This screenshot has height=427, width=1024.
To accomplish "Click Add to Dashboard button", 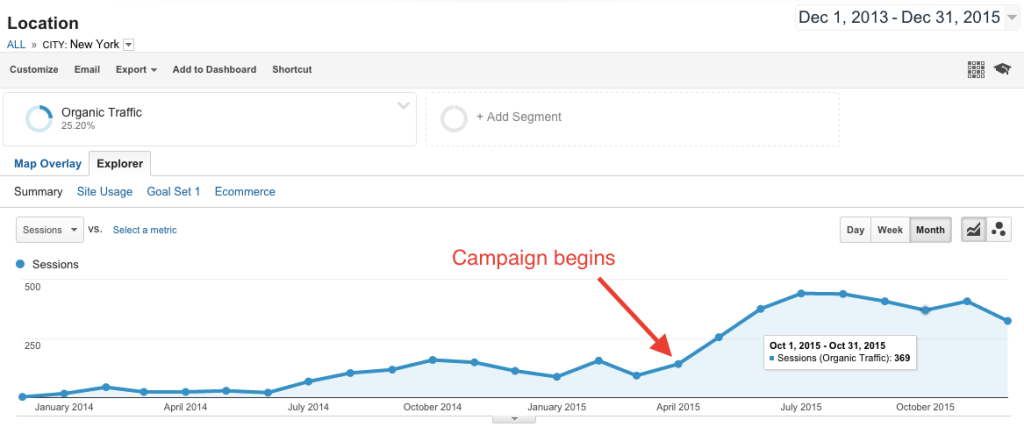I will coord(214,70).
